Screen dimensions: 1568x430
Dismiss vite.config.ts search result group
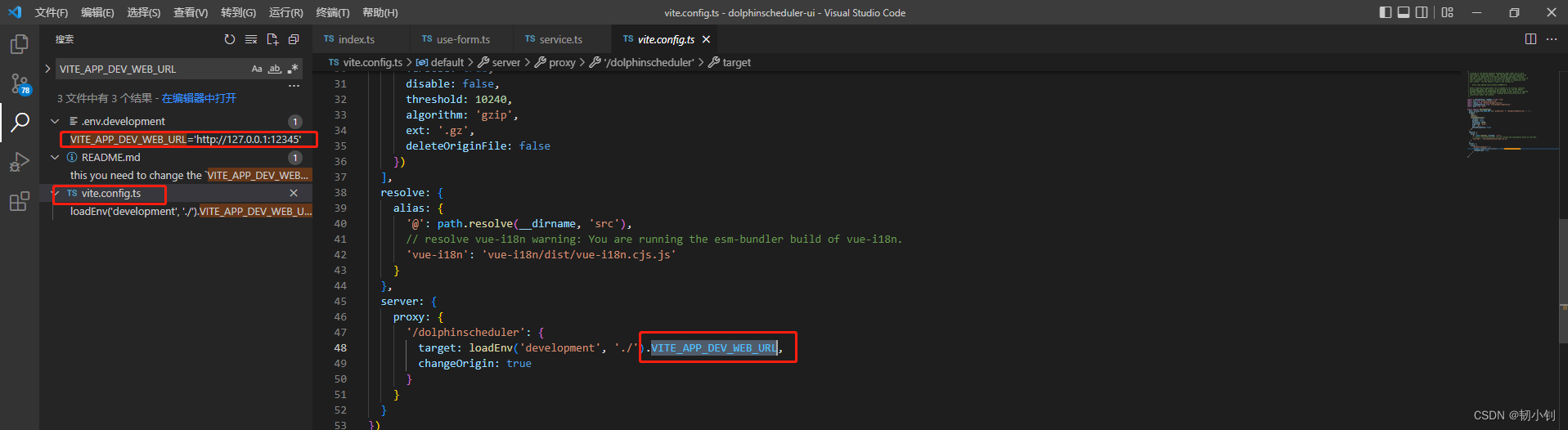(x=294, y=193)
